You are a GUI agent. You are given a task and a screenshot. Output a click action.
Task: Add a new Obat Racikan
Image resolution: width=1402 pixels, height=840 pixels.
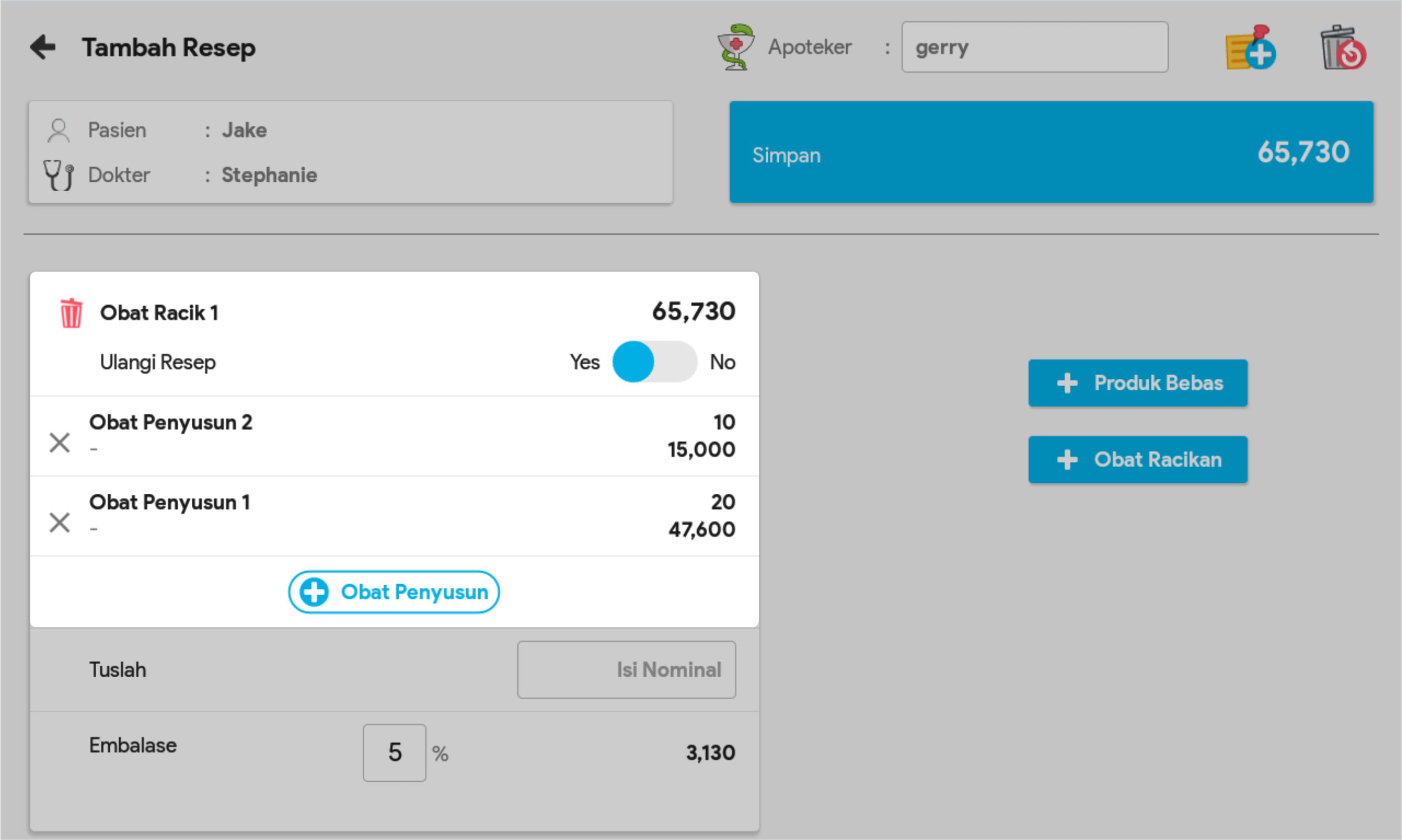1137,460
